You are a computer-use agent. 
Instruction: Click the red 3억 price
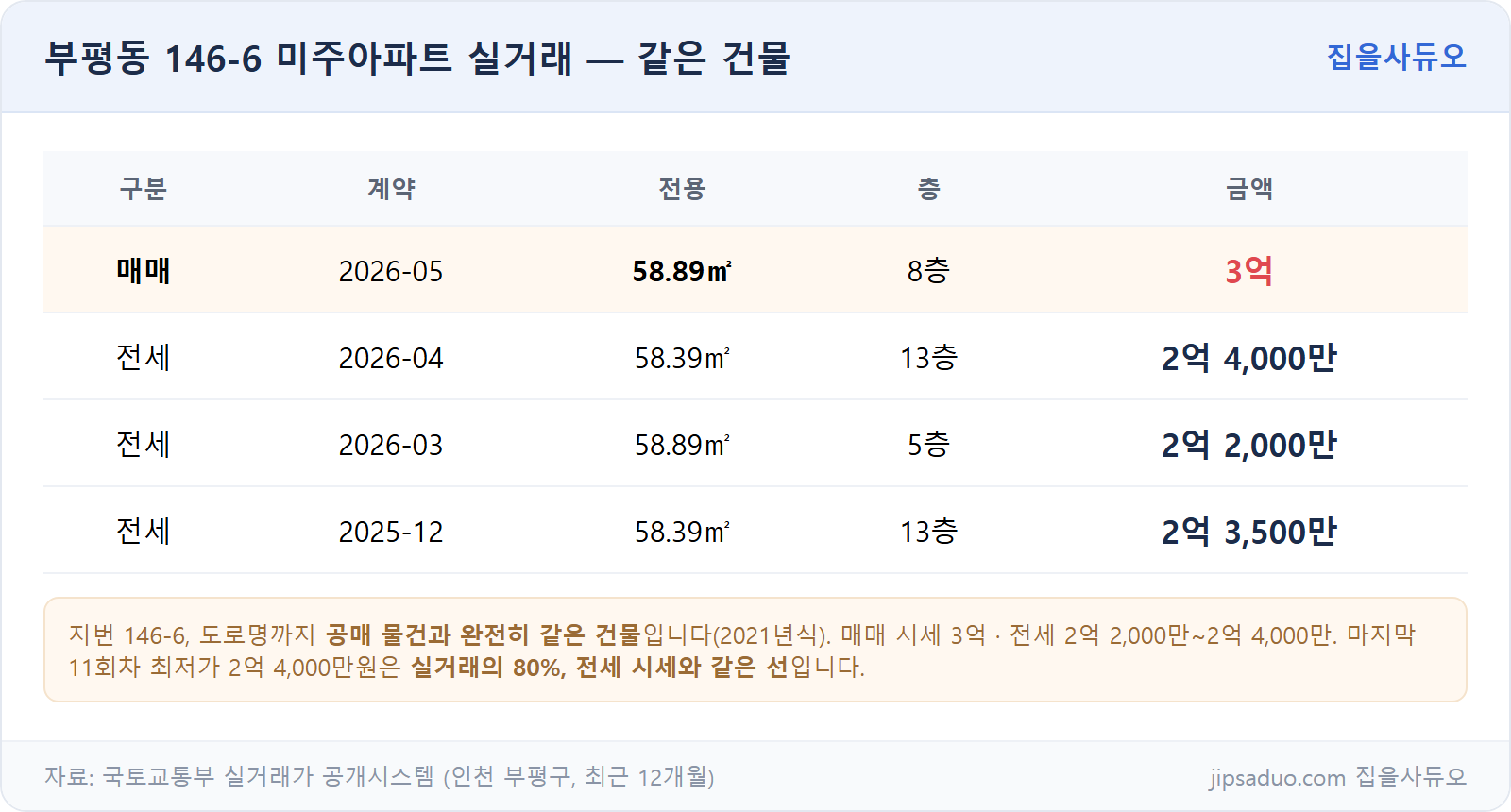pyautogui.click(x=1248, y=271)
